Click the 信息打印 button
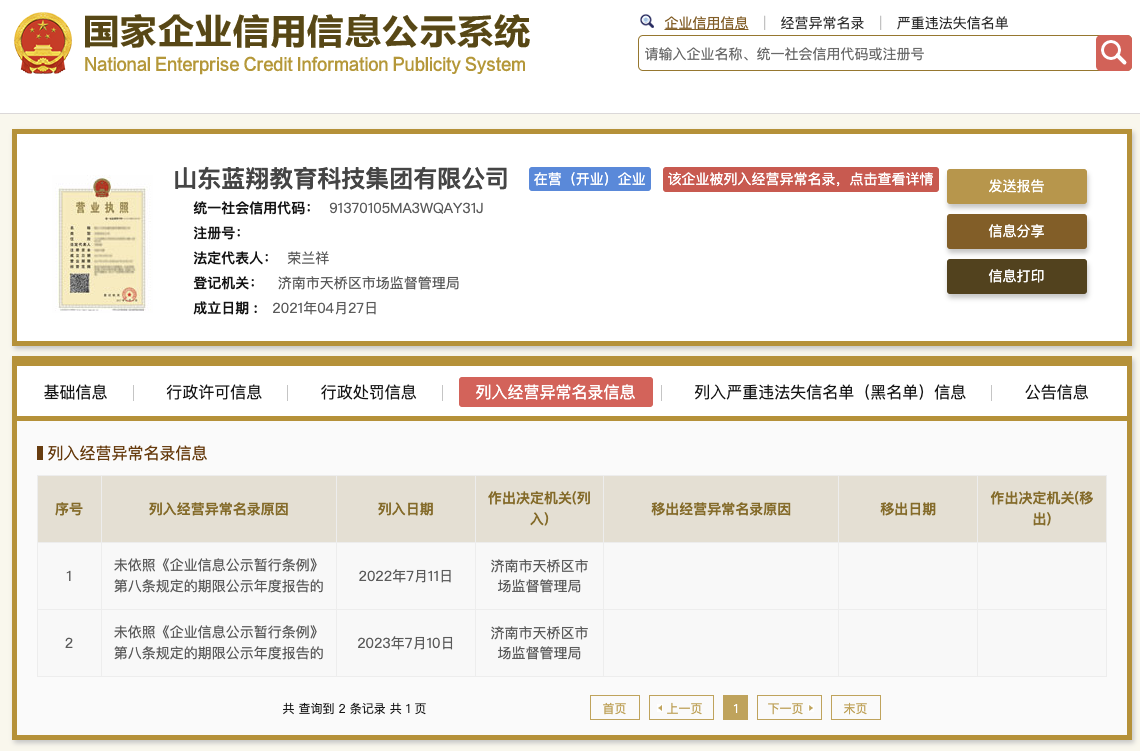This screenshot has width=1140, height=751. click(x=1016, y=276)
